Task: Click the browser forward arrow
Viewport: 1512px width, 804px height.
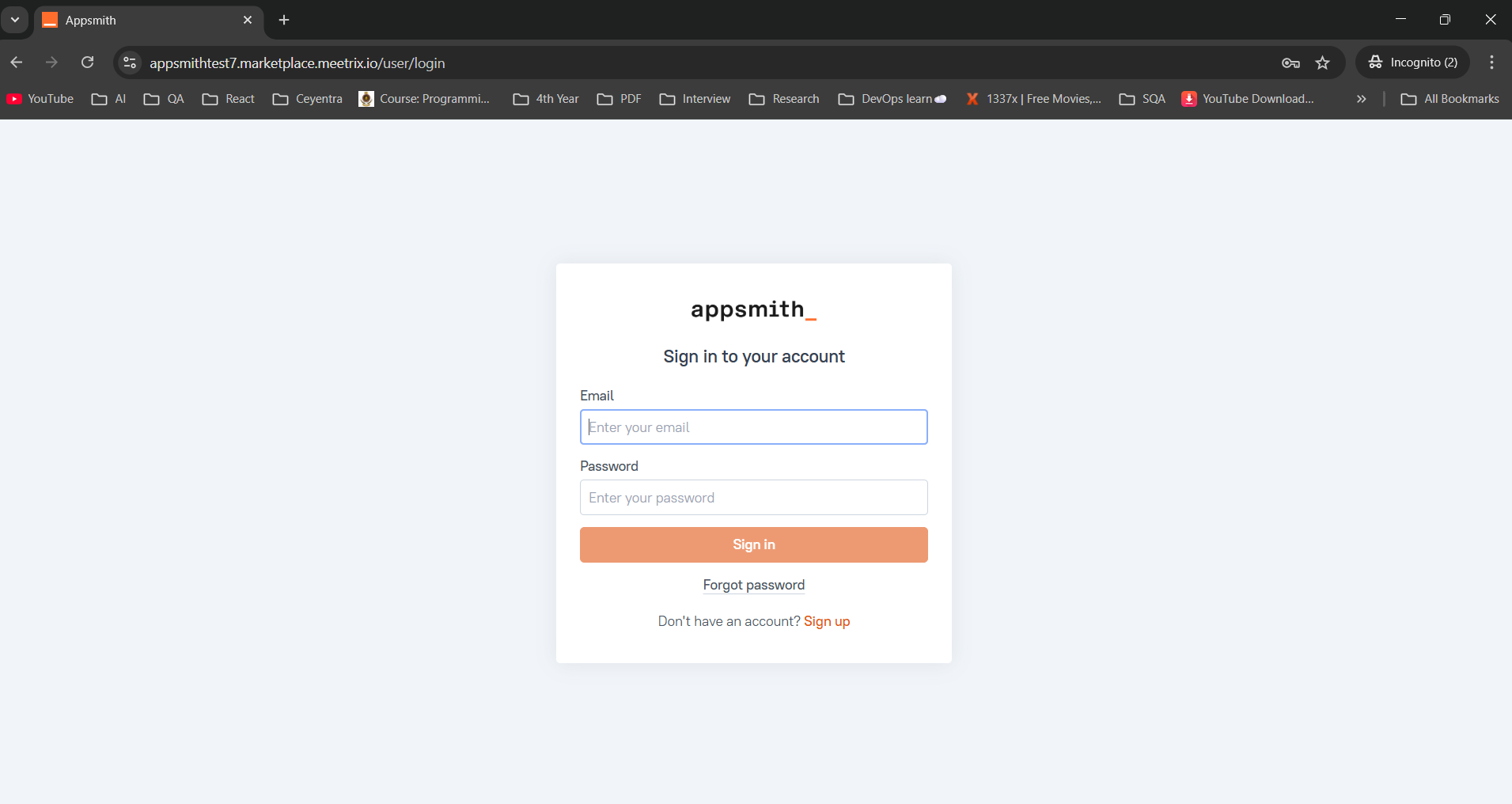Action: click(52, 63)
